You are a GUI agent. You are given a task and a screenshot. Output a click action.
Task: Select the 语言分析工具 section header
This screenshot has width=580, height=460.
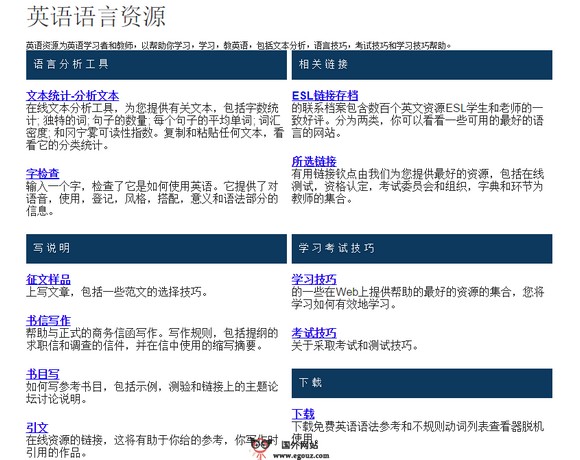click(x=156, y=65)
